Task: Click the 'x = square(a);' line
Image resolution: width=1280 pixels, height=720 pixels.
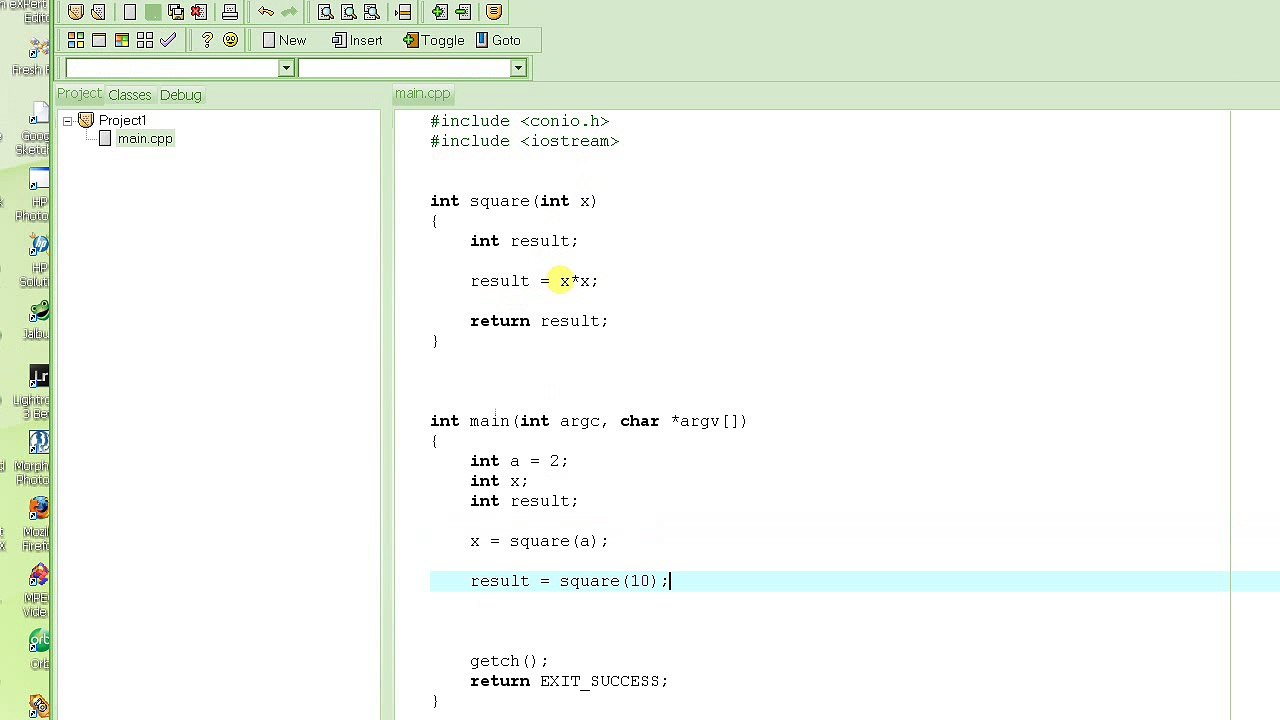Action: tap(539, 541)
